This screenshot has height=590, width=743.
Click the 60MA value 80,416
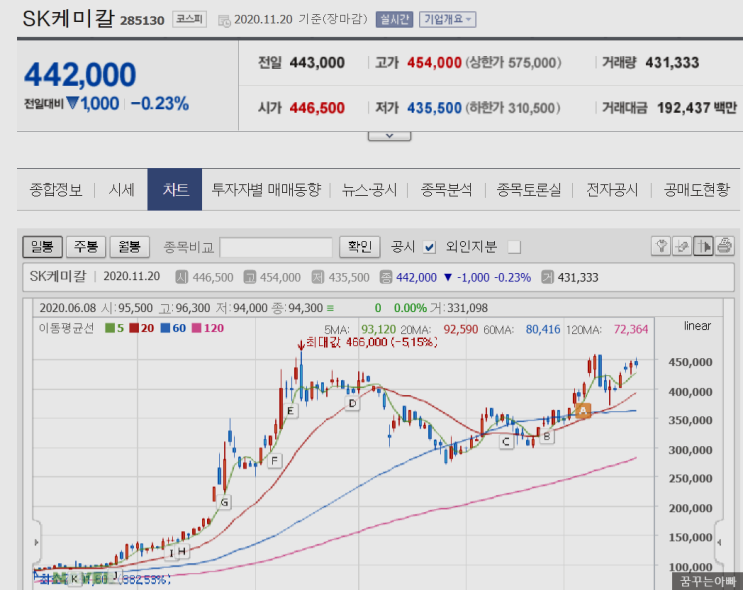point(543,329)
